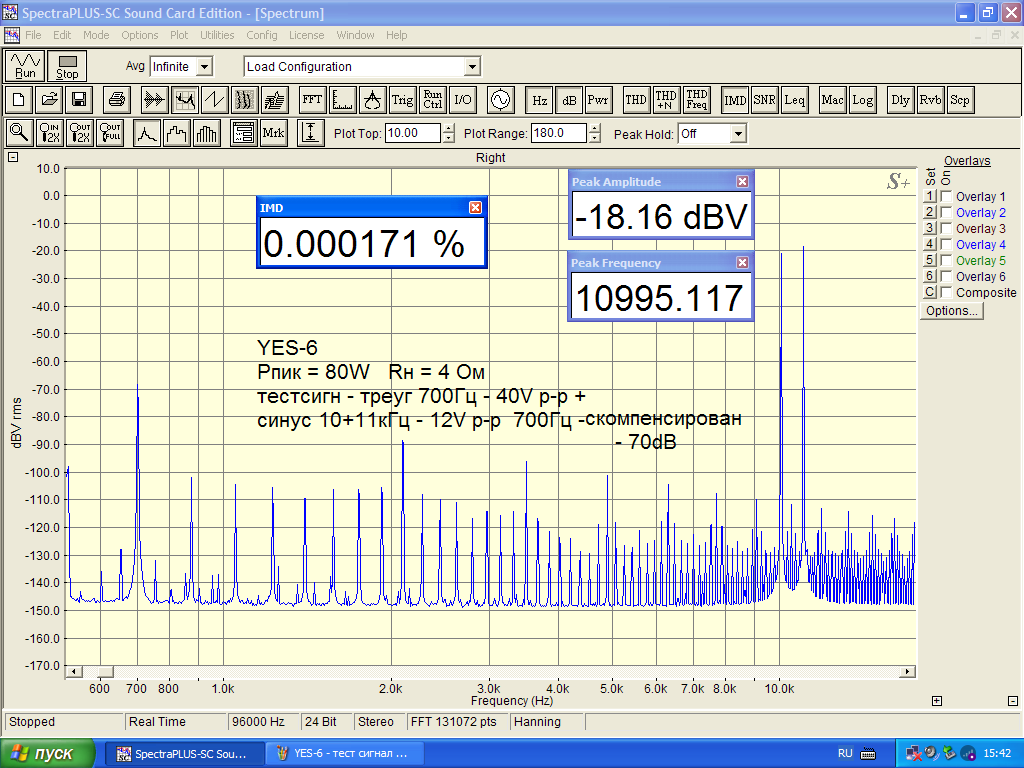Click the Run button with sine wave

pyautogui.click(x=26, y=66)
